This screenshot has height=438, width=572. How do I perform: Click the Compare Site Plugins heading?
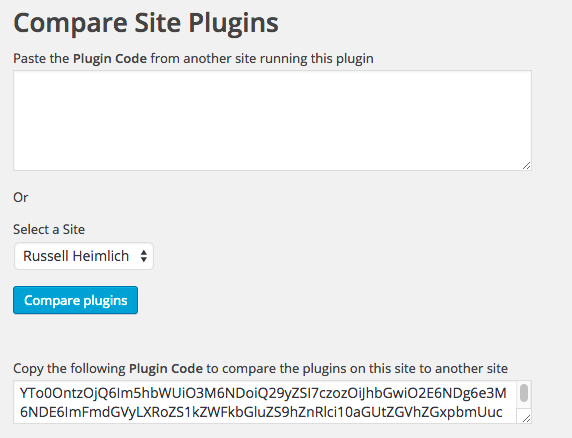pyautogui.click(x=146, y=23)
